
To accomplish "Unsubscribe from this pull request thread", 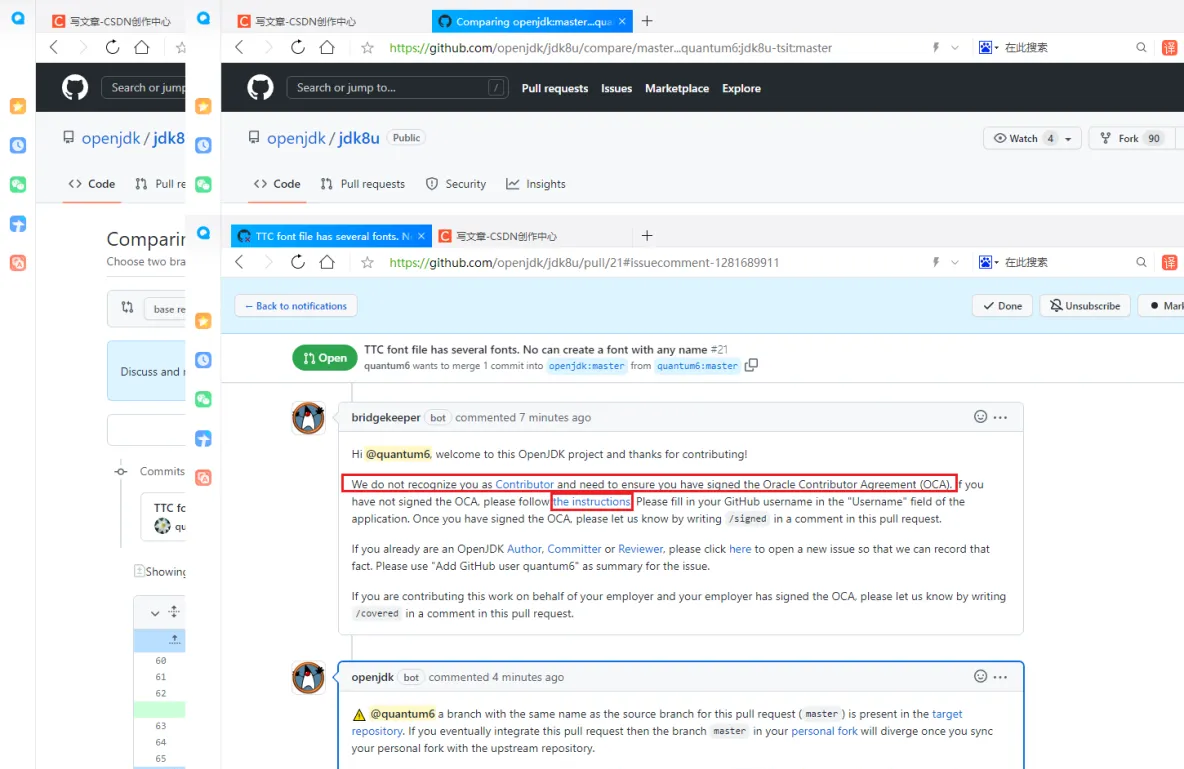I will click(1085, 306).
